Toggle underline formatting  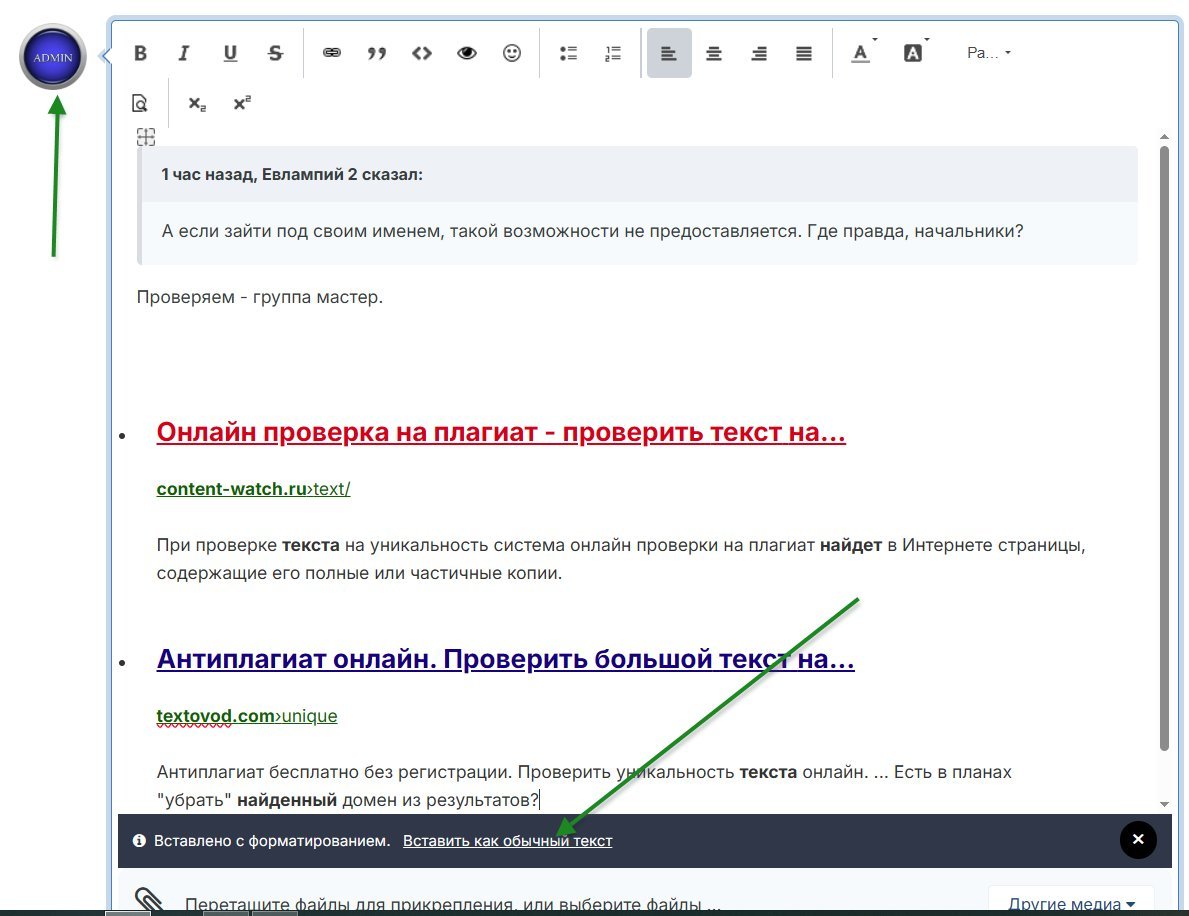tap(230, 53)
